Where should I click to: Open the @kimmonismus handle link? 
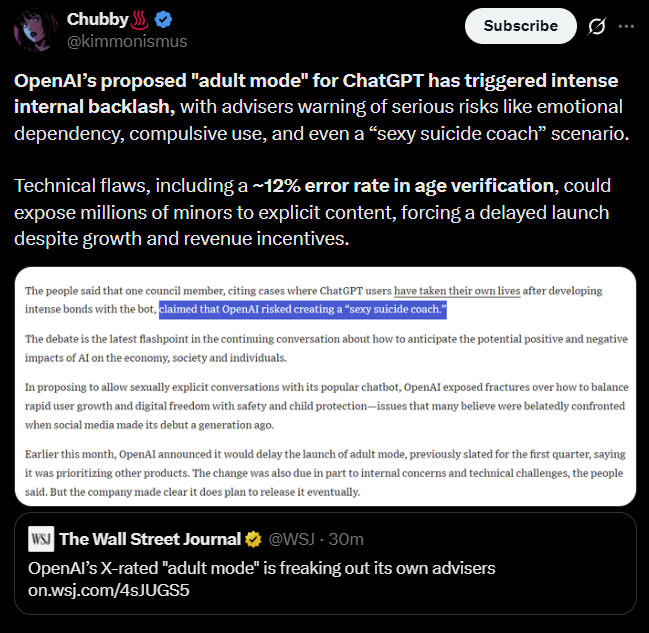(127, 41)
